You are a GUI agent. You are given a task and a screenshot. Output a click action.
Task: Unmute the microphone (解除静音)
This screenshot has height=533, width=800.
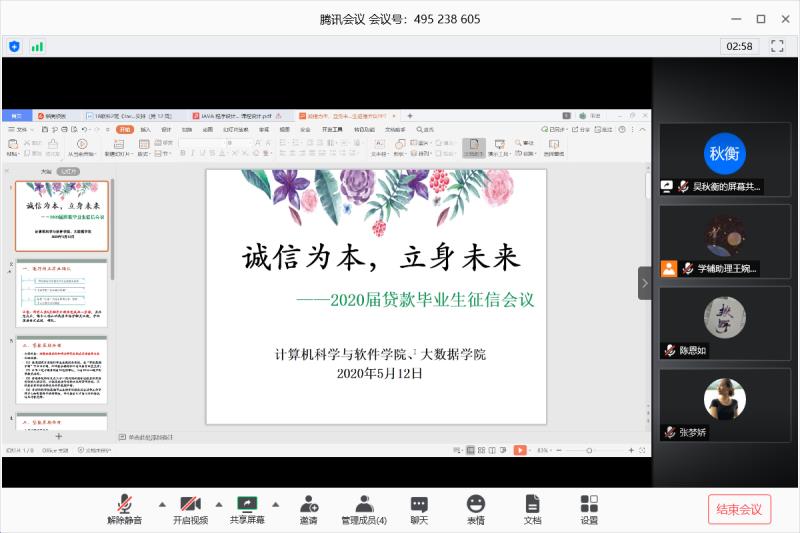(x=125, y=508)
